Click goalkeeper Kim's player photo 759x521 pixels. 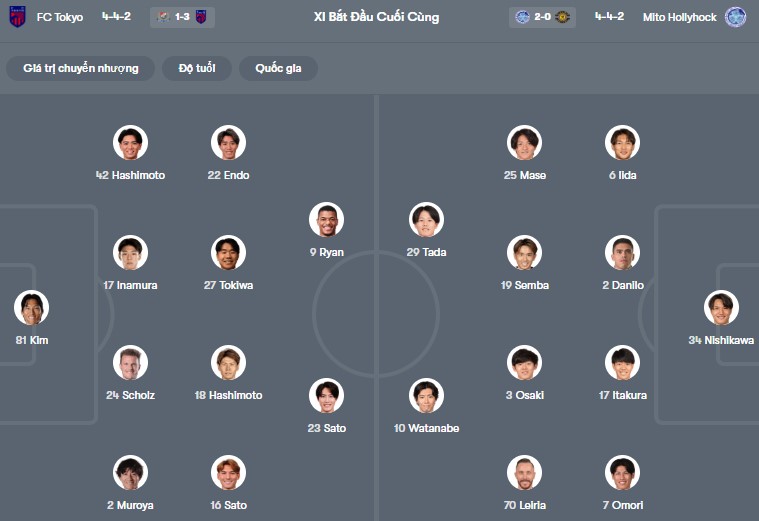pos(31,308)
